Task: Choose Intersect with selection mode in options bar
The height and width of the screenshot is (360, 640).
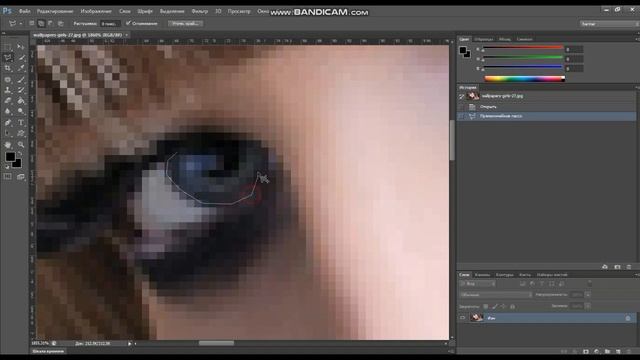Action: pos(60,24)
